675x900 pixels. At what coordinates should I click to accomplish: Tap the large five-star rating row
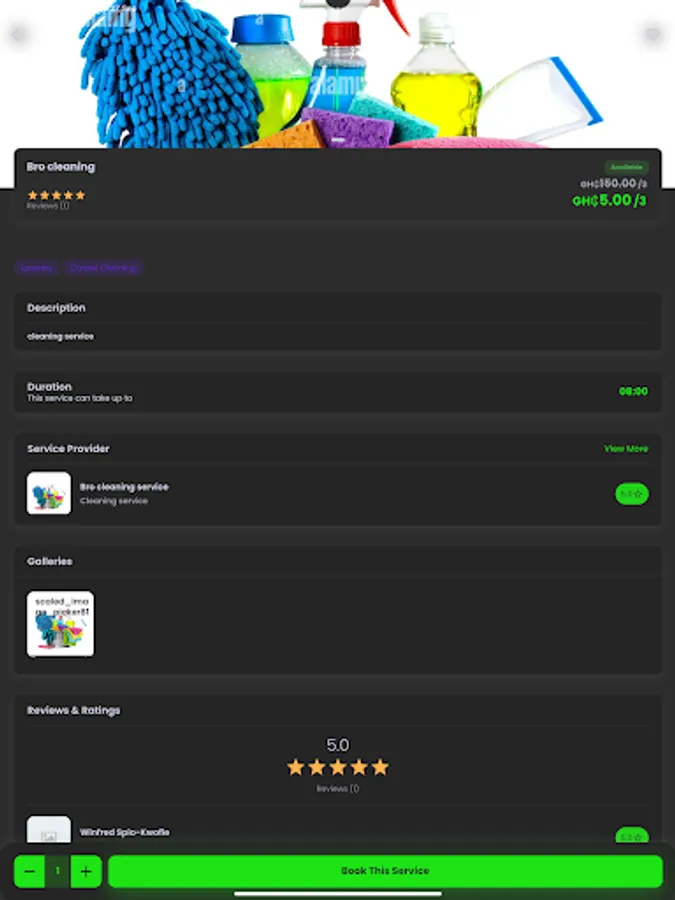[338, 767]
